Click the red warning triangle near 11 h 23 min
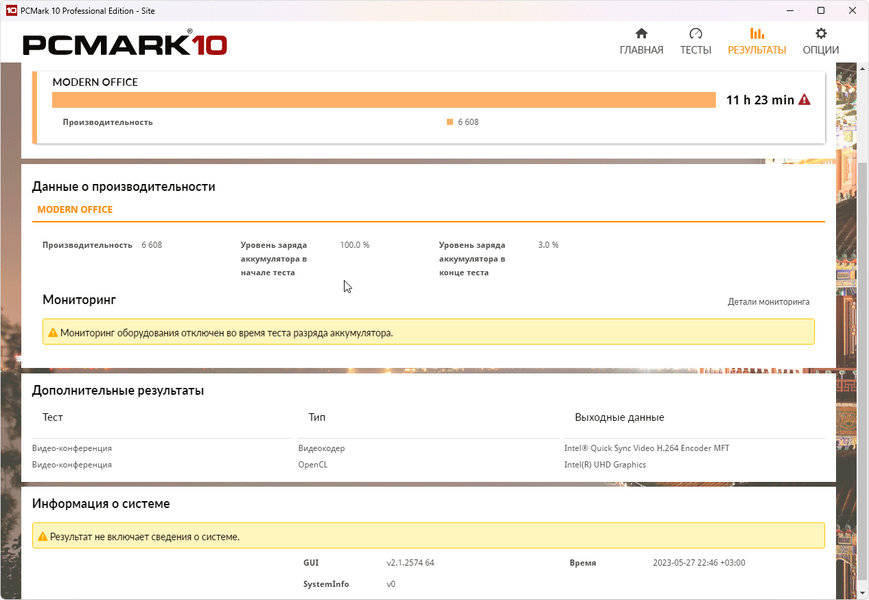 804,100
